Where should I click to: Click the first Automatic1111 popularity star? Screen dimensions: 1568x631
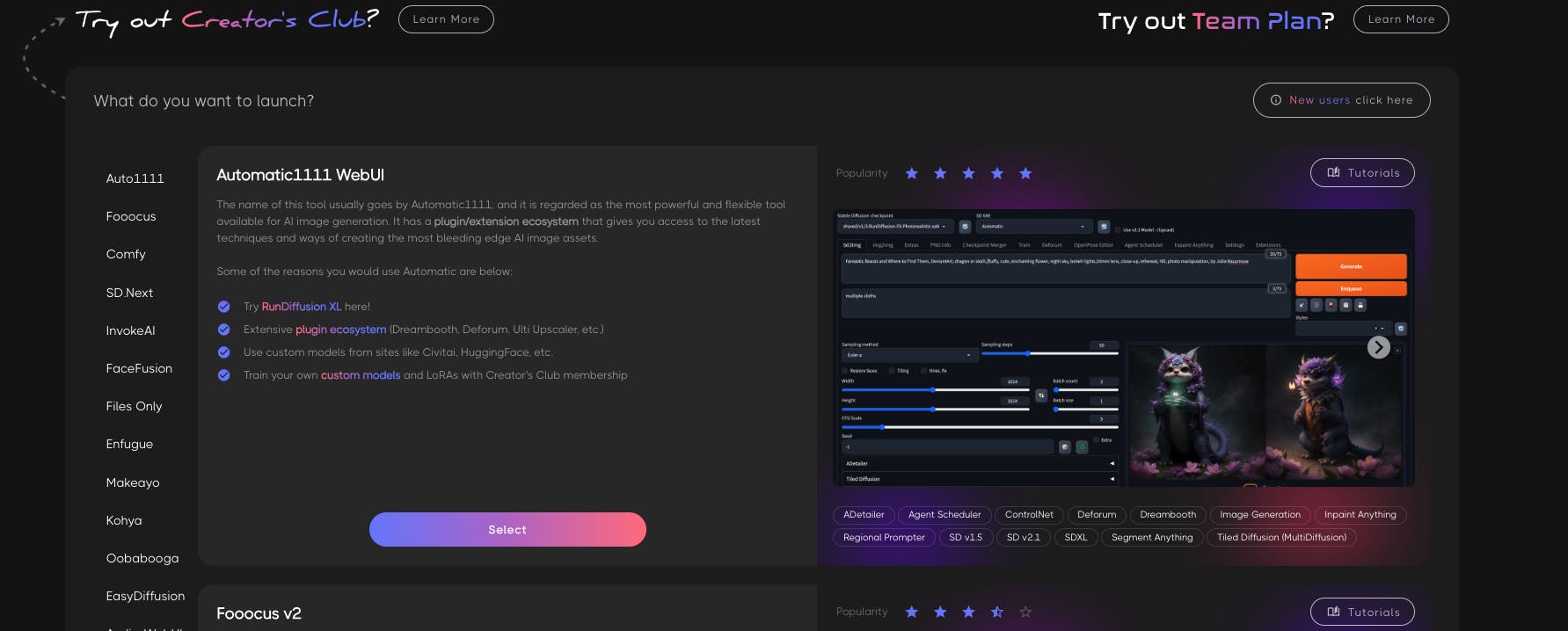click(x=912, y=173)
